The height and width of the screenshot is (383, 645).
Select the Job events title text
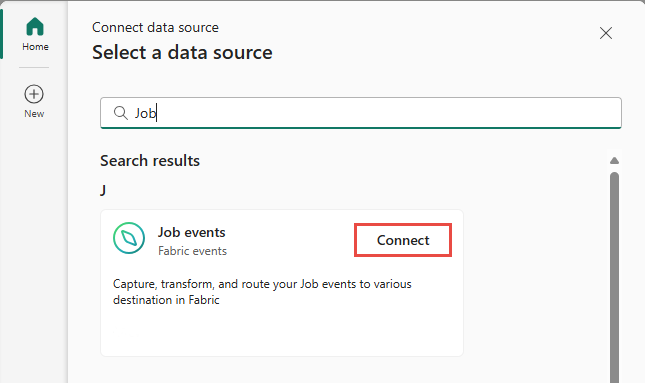192,232
